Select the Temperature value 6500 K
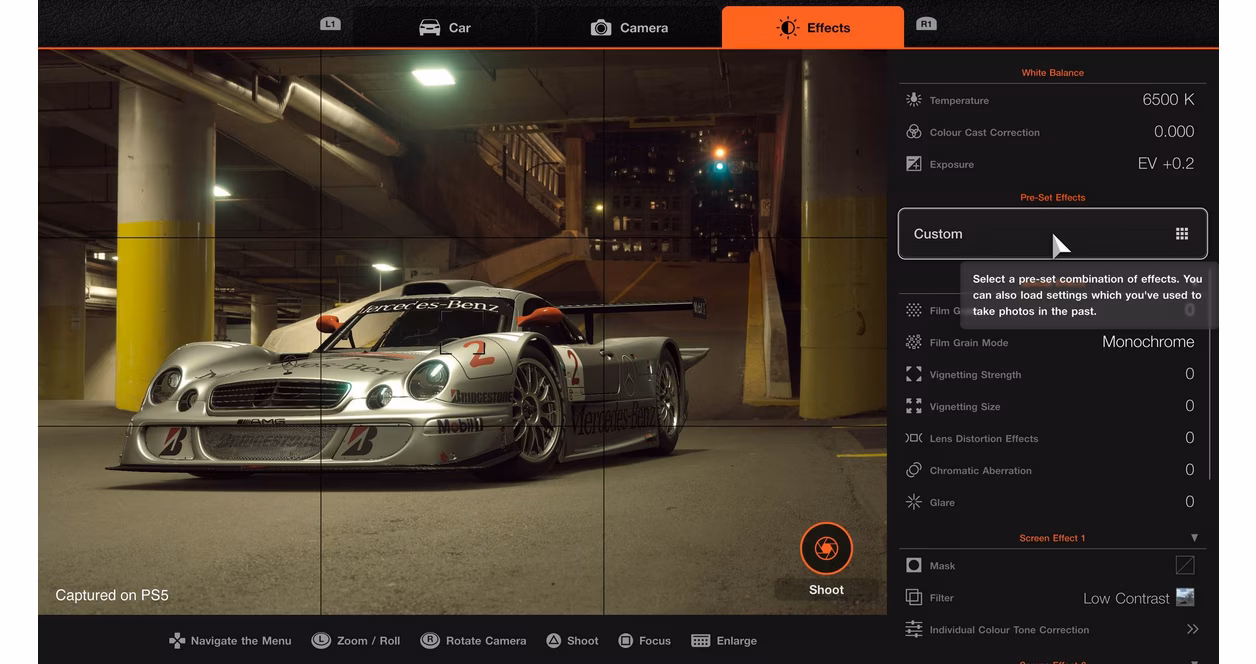The height and width of the screenshot is (664, 1256). click(x=1168, y=99)
